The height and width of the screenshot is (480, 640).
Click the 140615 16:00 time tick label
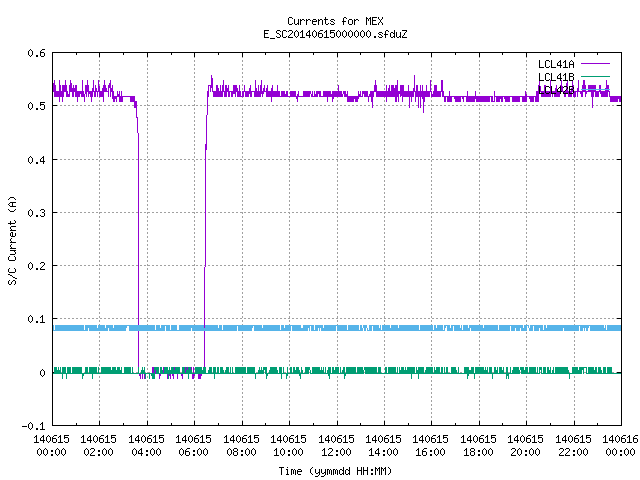(x=430, y=446)
